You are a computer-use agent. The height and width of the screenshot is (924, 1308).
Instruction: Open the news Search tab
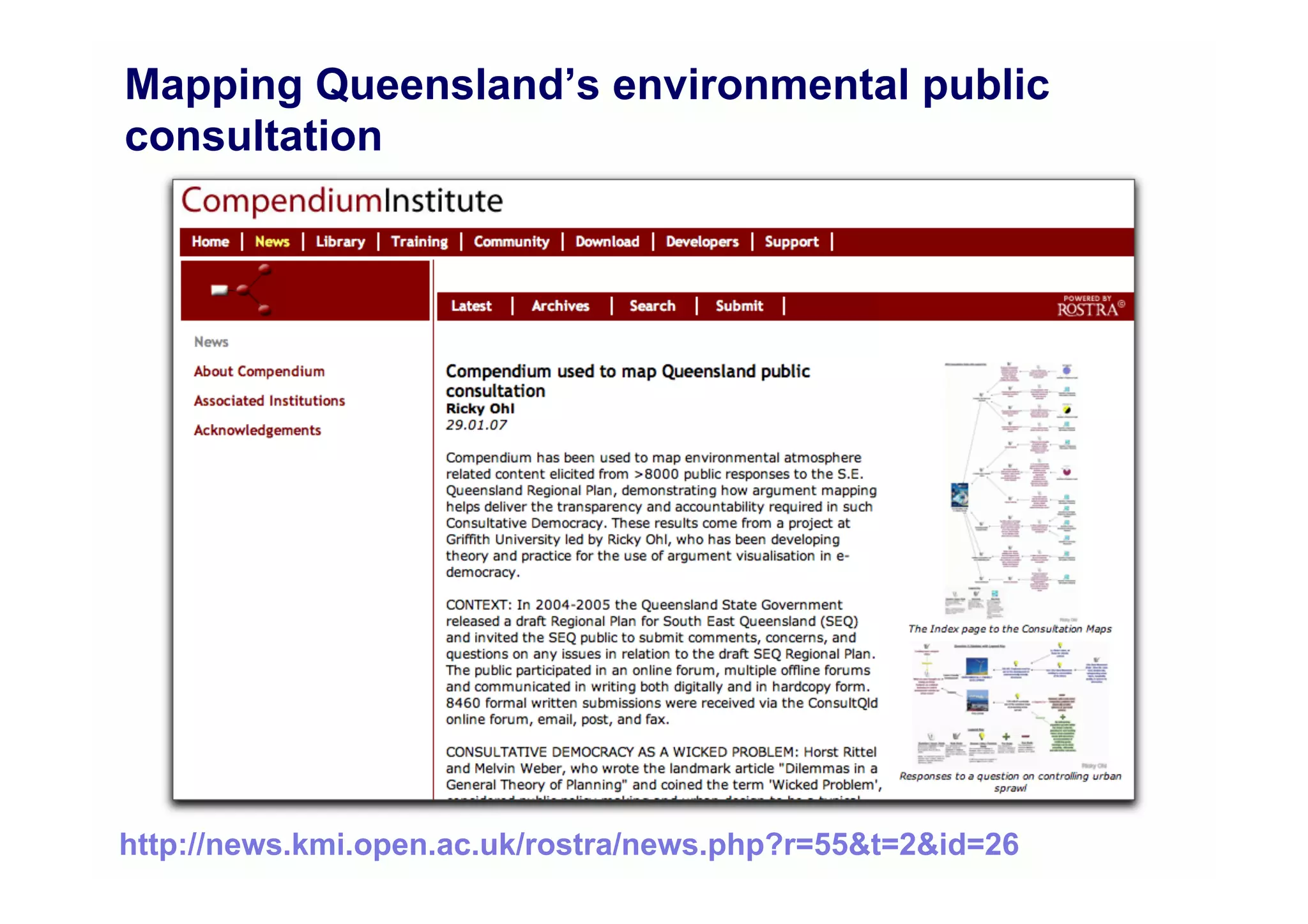(652, 306)
